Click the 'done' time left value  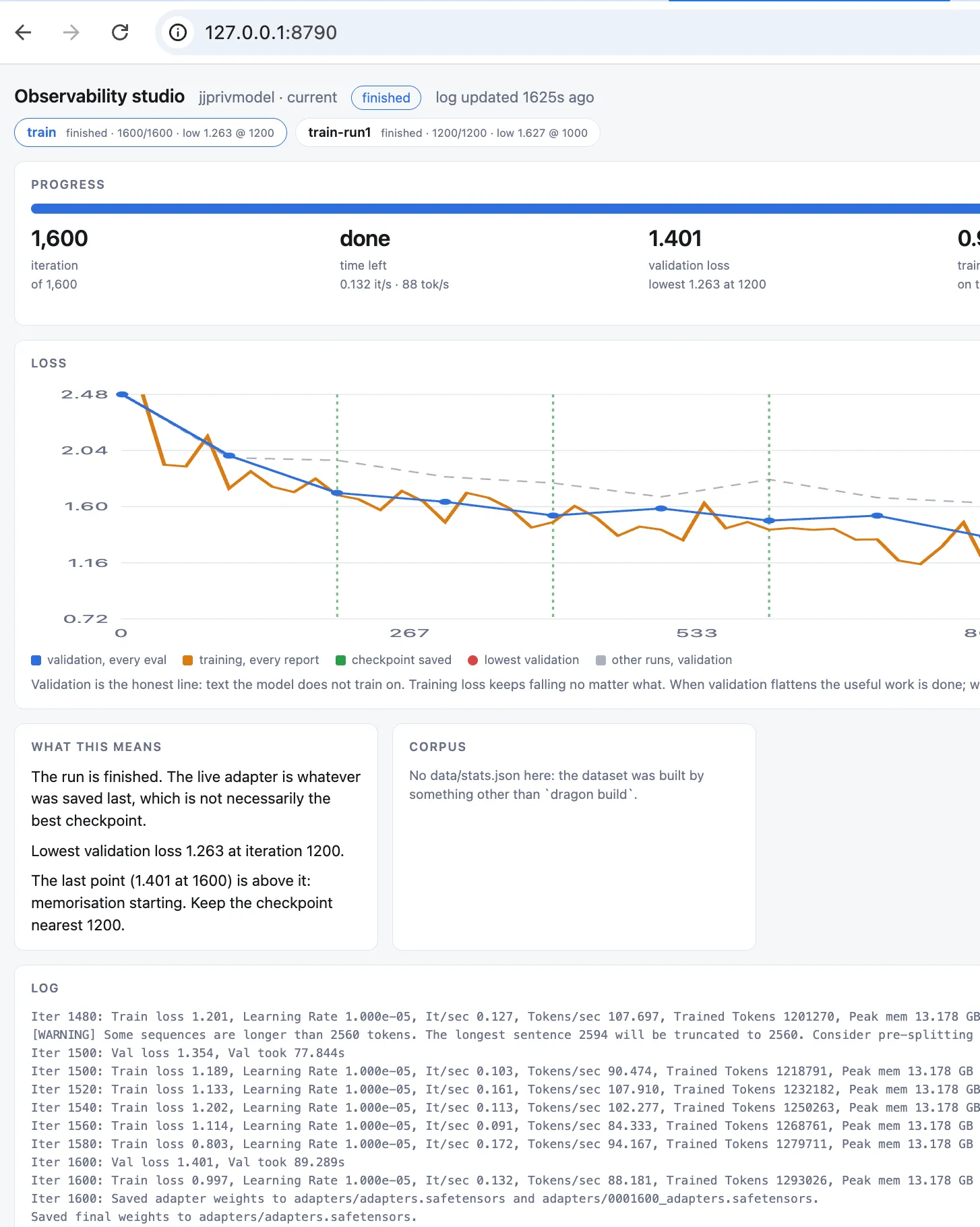(365, 239)
